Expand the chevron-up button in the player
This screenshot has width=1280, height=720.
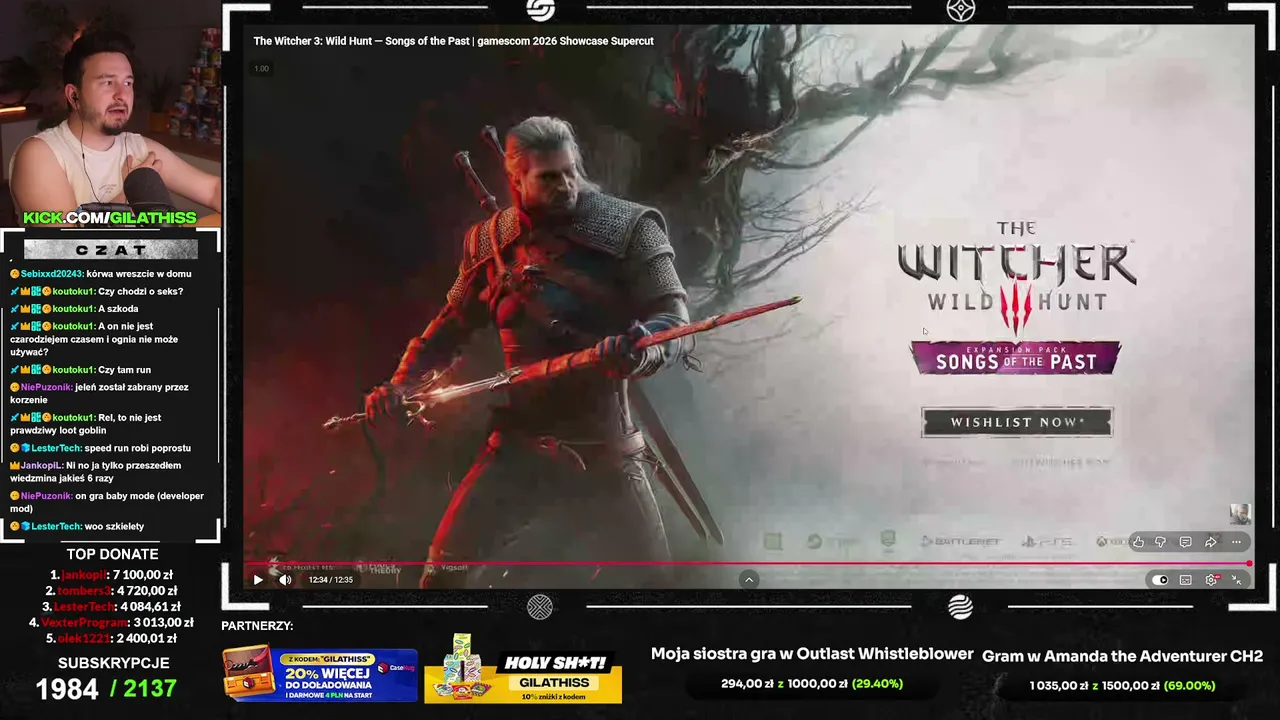749,580
